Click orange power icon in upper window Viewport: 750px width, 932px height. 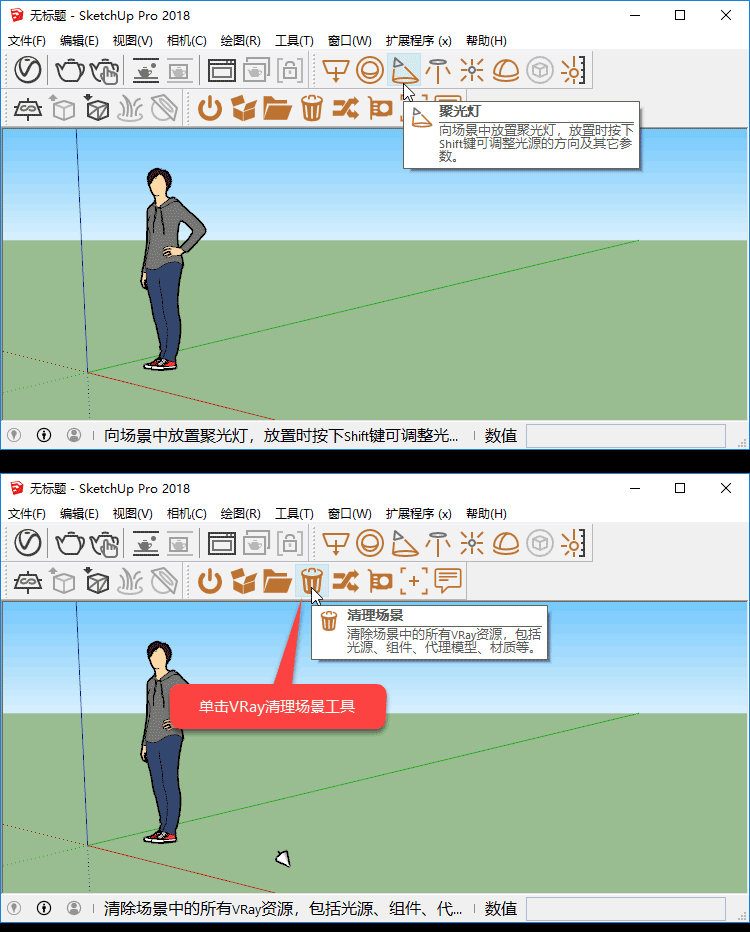coord(210,109)
